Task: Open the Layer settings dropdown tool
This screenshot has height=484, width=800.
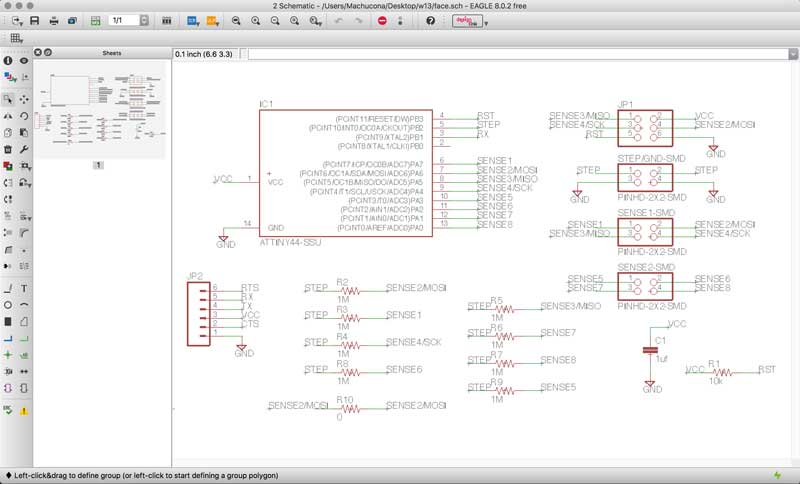Action: 9,77
